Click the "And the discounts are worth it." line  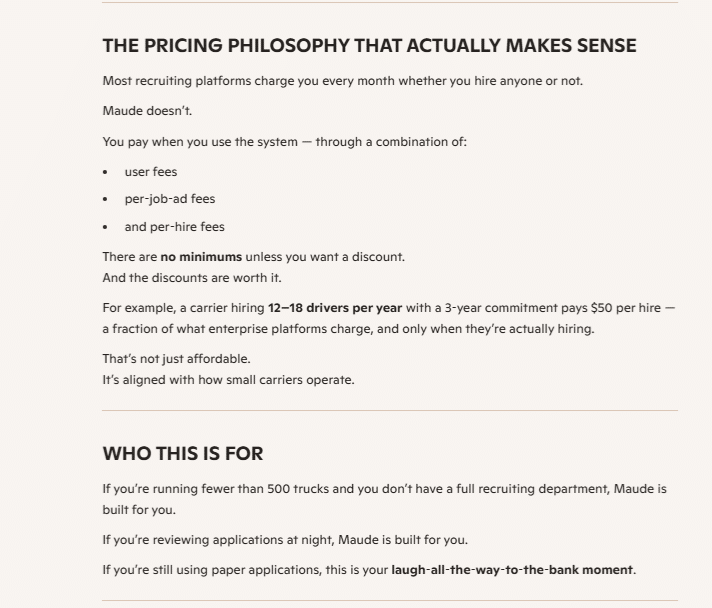(192, 278)
